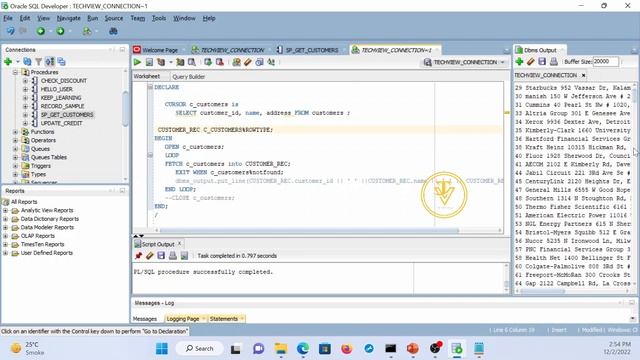Switch to the Welcome Page tab
640x360 pixels.
tap(160, 50)
